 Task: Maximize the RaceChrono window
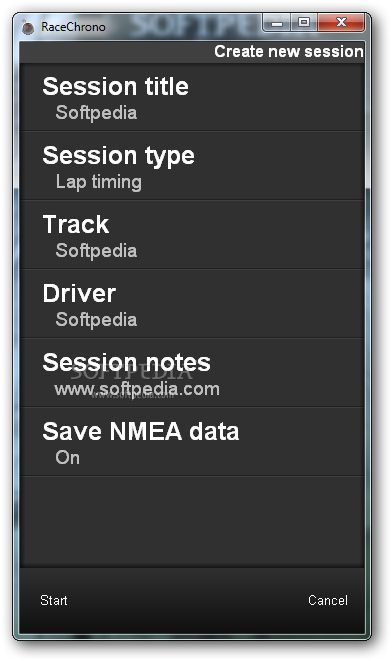(x=304, y=23)
